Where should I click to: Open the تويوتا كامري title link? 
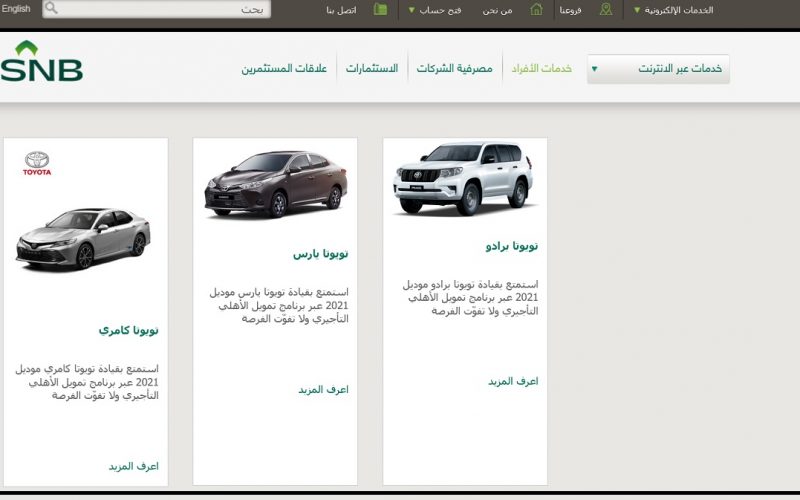(x=129, y=331)
